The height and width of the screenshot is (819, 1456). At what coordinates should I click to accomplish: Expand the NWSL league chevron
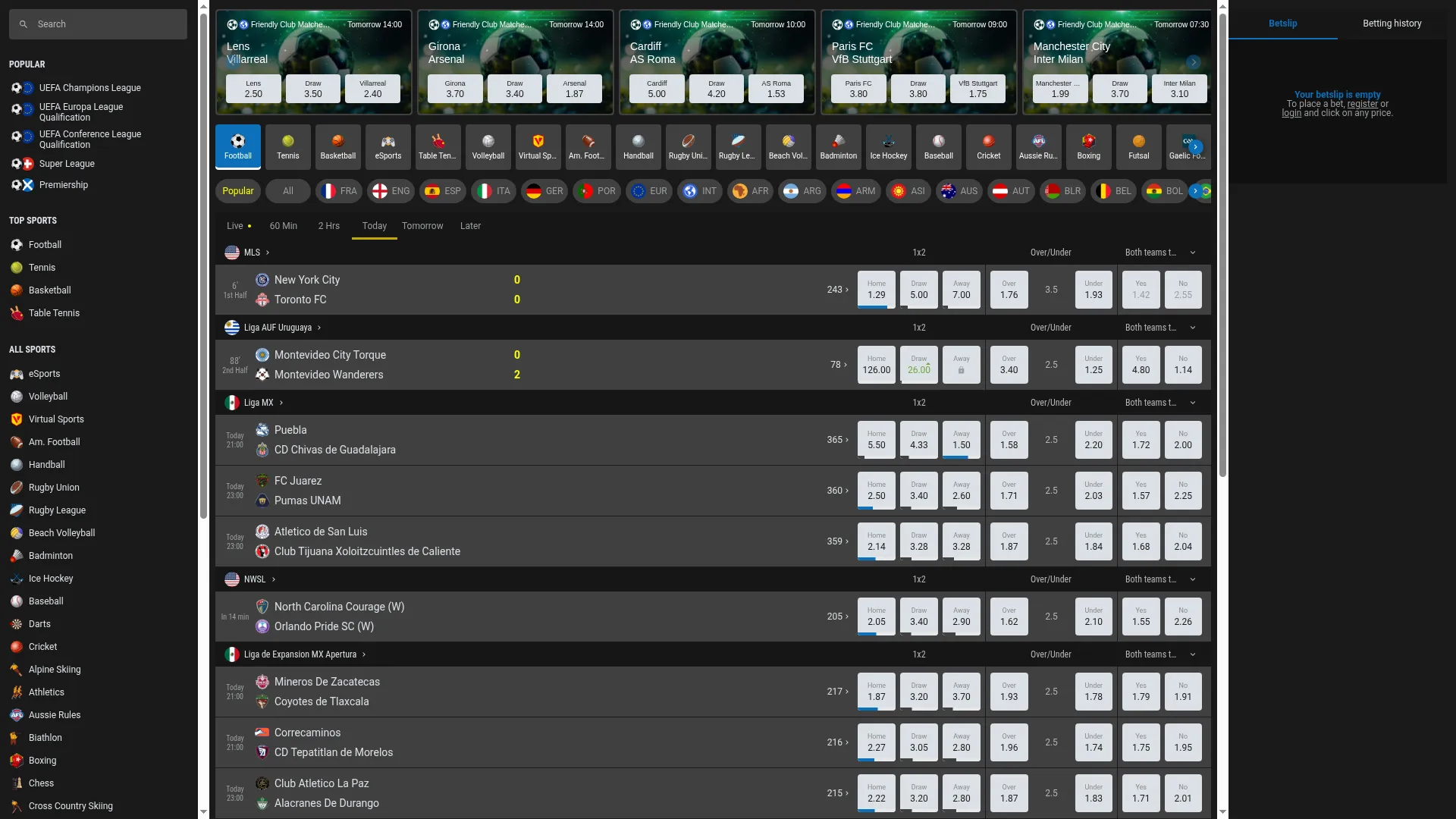[274, 579]
